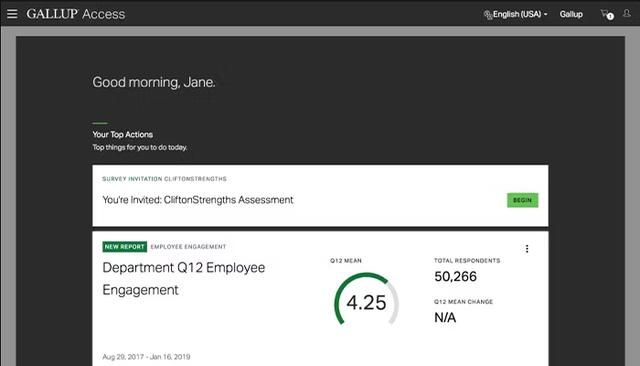Open the shopping cart icon

coord(605,14)
